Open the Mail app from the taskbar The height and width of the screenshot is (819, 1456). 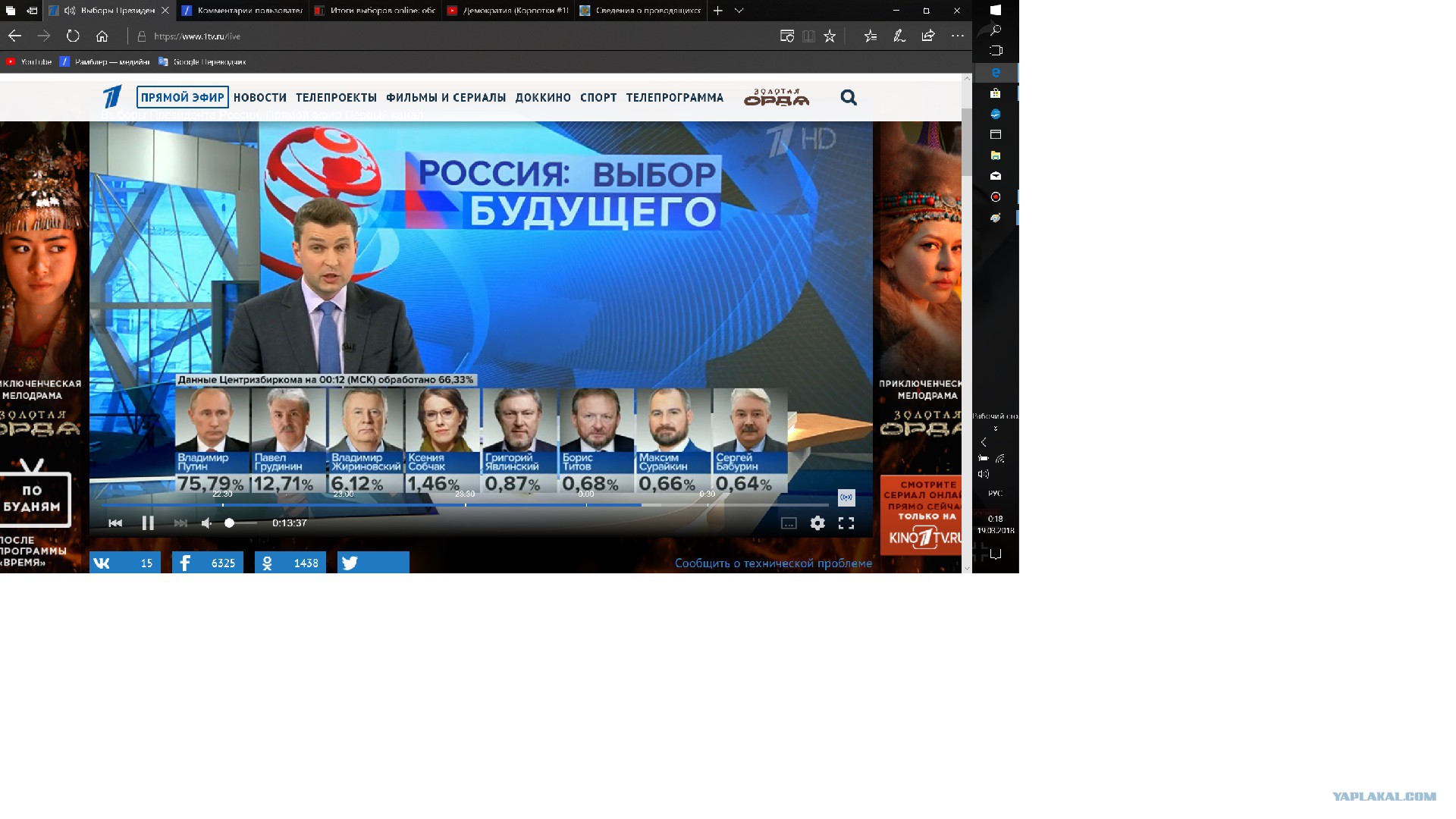(996, 176)
